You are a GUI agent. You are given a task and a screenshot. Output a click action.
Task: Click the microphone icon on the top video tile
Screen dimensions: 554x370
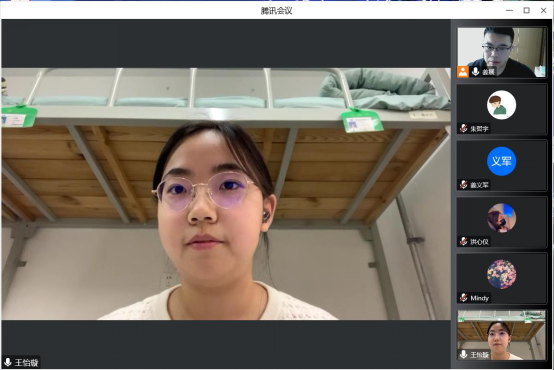pos(476,72)
